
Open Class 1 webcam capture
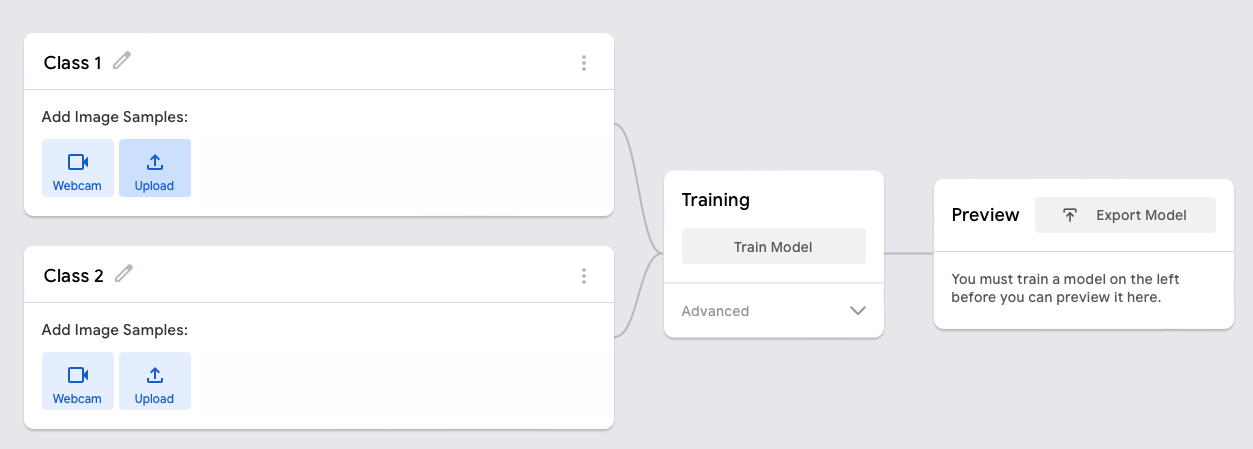point(78,168)
